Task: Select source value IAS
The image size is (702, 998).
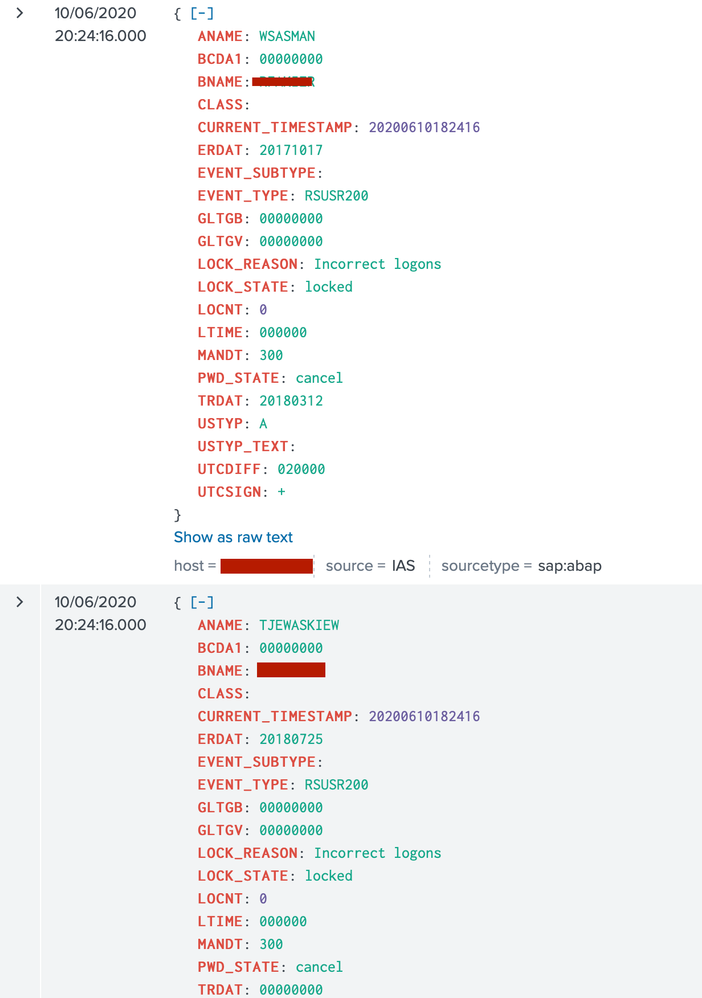Action: [403, 566]
